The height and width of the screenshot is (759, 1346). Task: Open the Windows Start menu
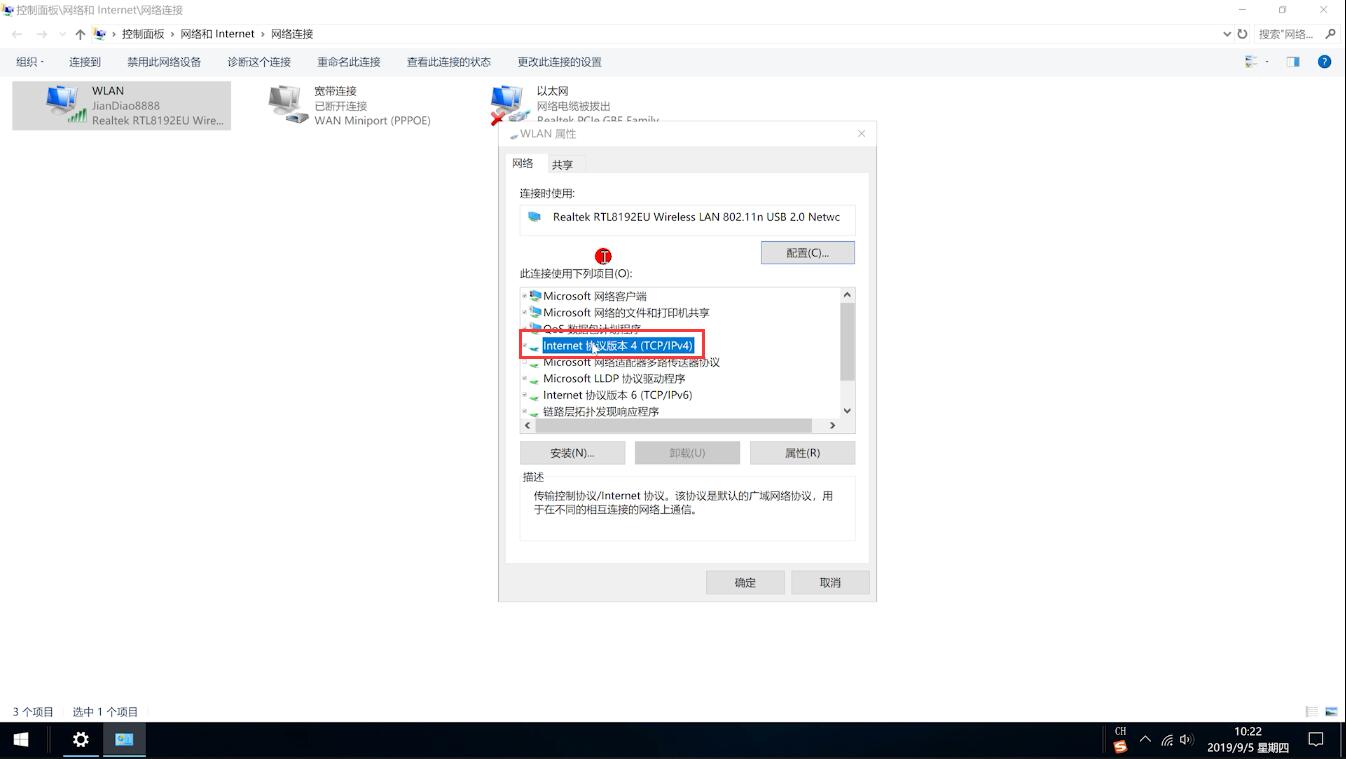coord(21,740)
